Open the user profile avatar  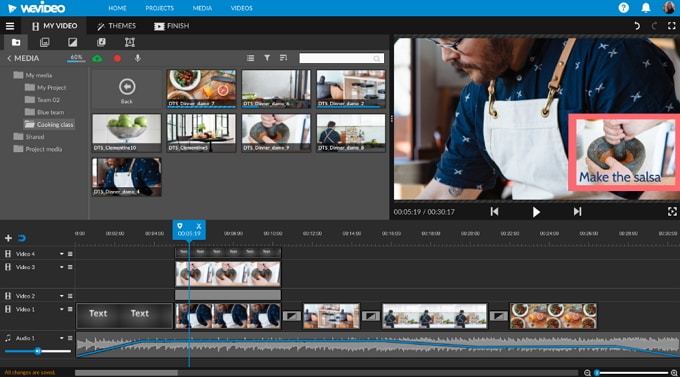tap(669, 8)
